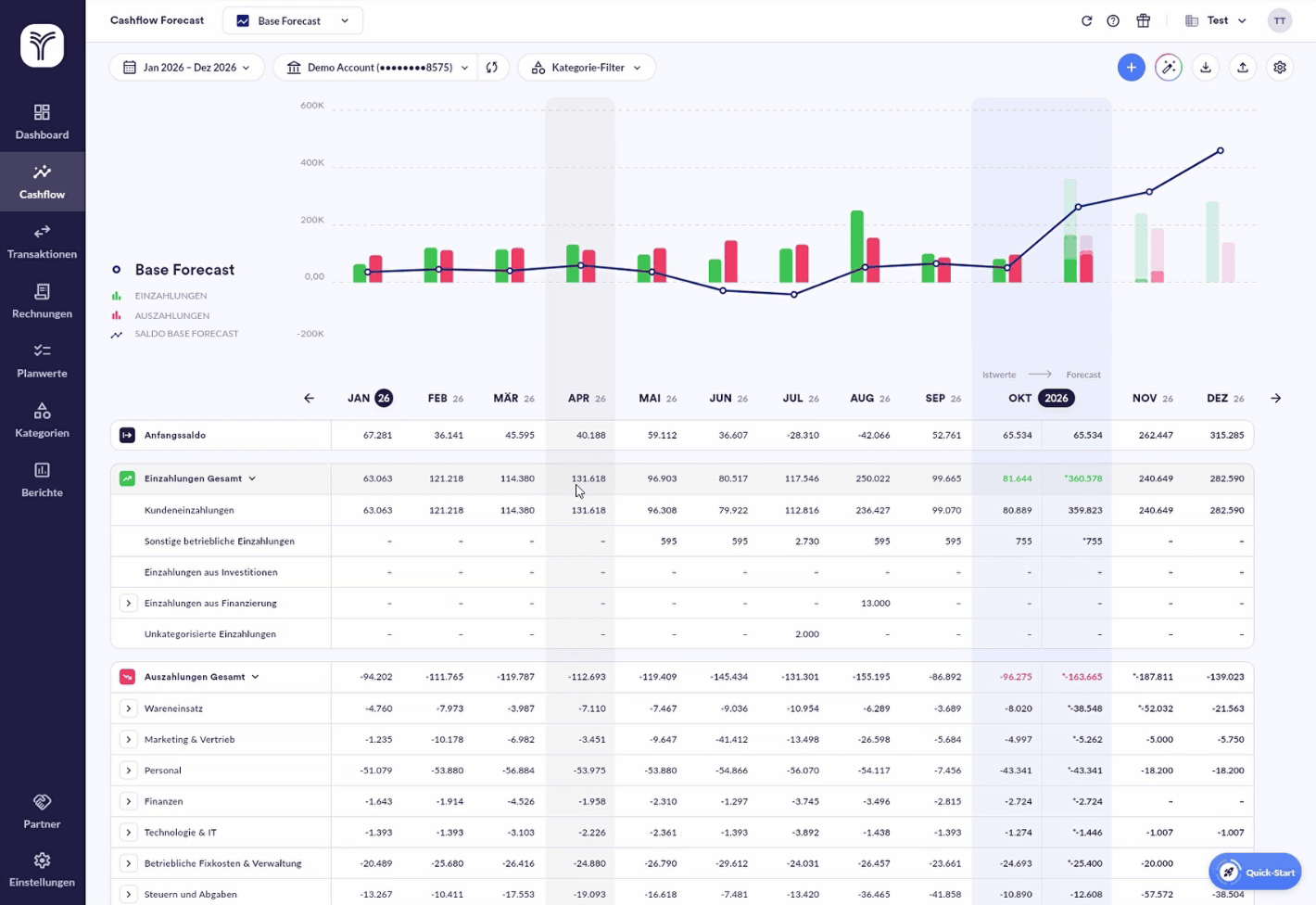Open Einstellungen in the sidebar
Screen dimensions: 1316x905
pyautogui.click(x=42, y=870)
